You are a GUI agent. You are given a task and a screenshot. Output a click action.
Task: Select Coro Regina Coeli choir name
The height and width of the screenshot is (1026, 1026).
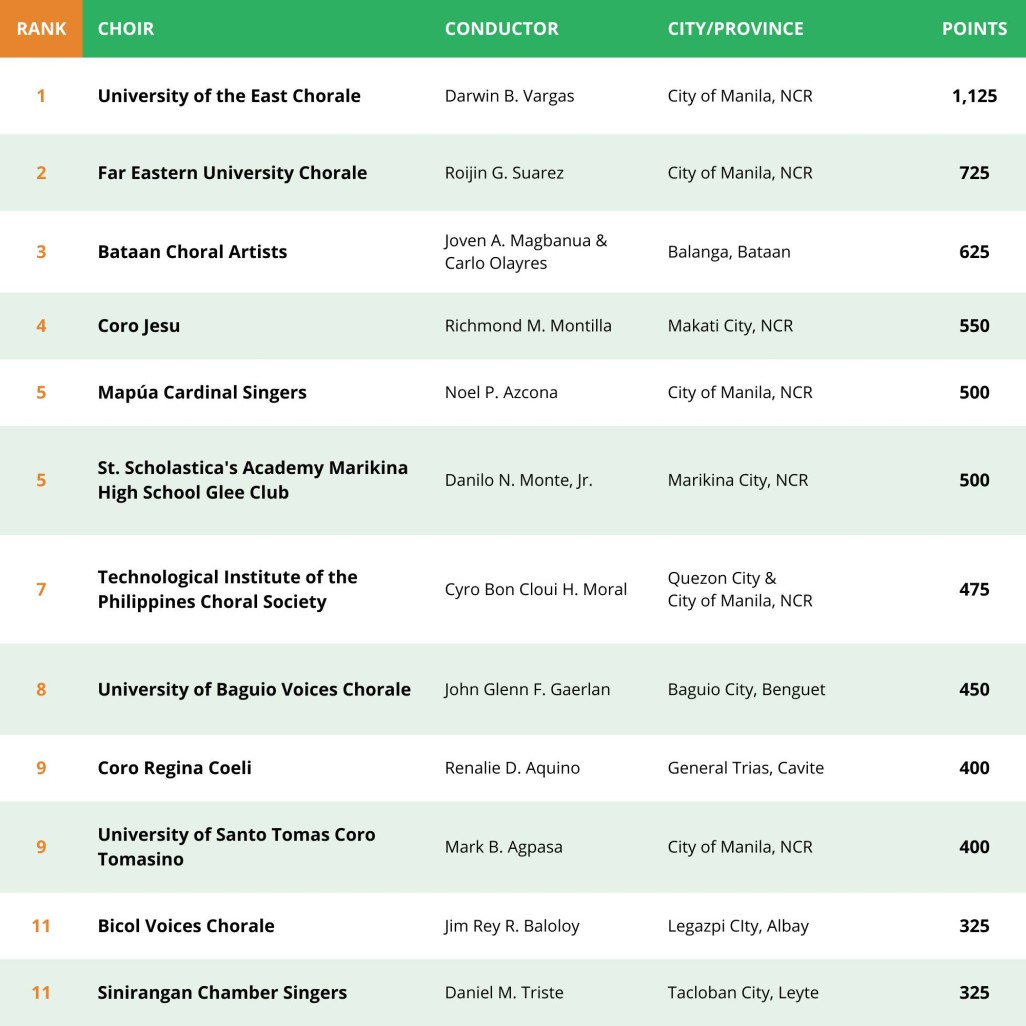tap(174, 768)
